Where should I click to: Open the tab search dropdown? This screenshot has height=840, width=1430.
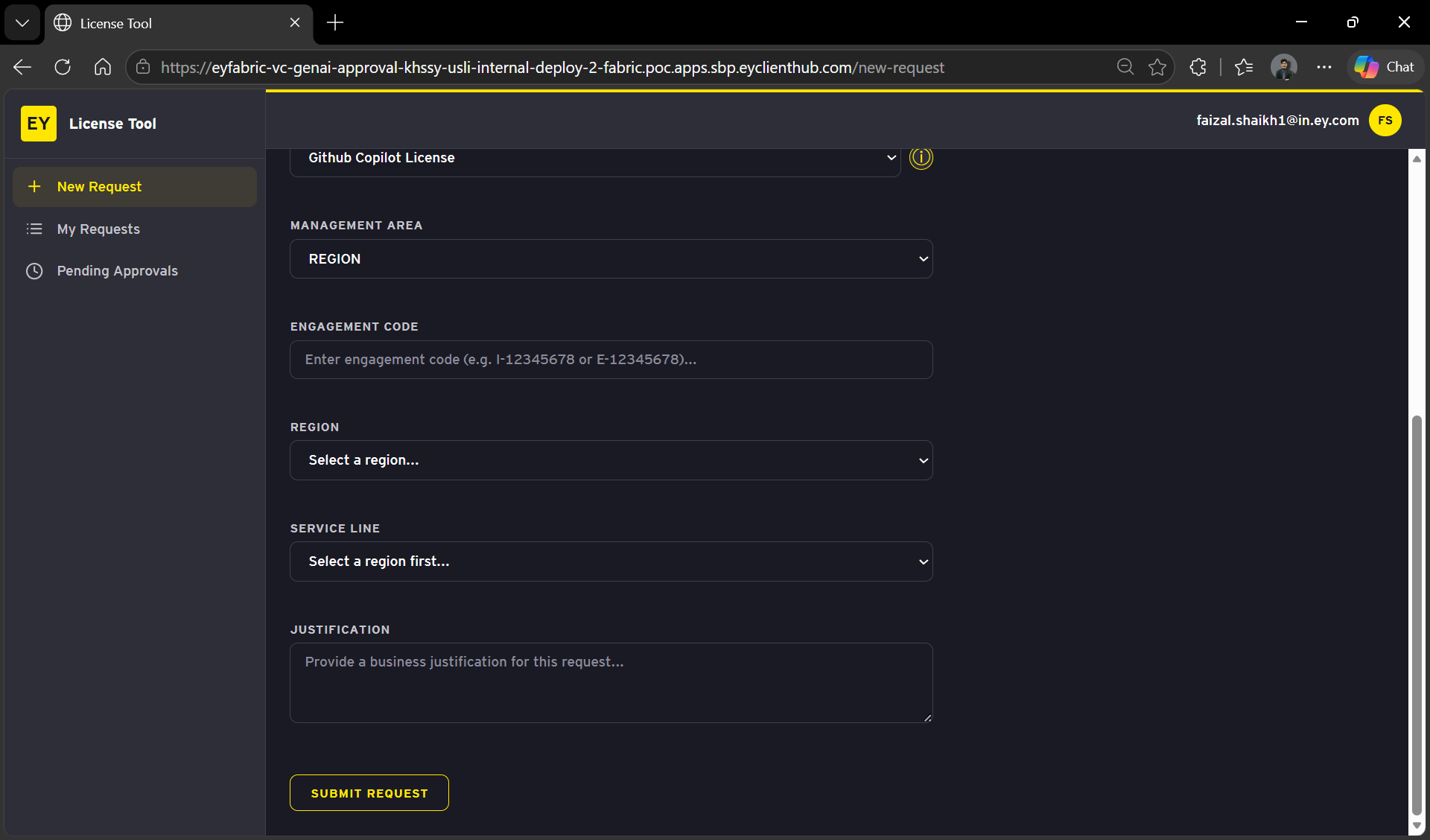[x=22, y=23]
